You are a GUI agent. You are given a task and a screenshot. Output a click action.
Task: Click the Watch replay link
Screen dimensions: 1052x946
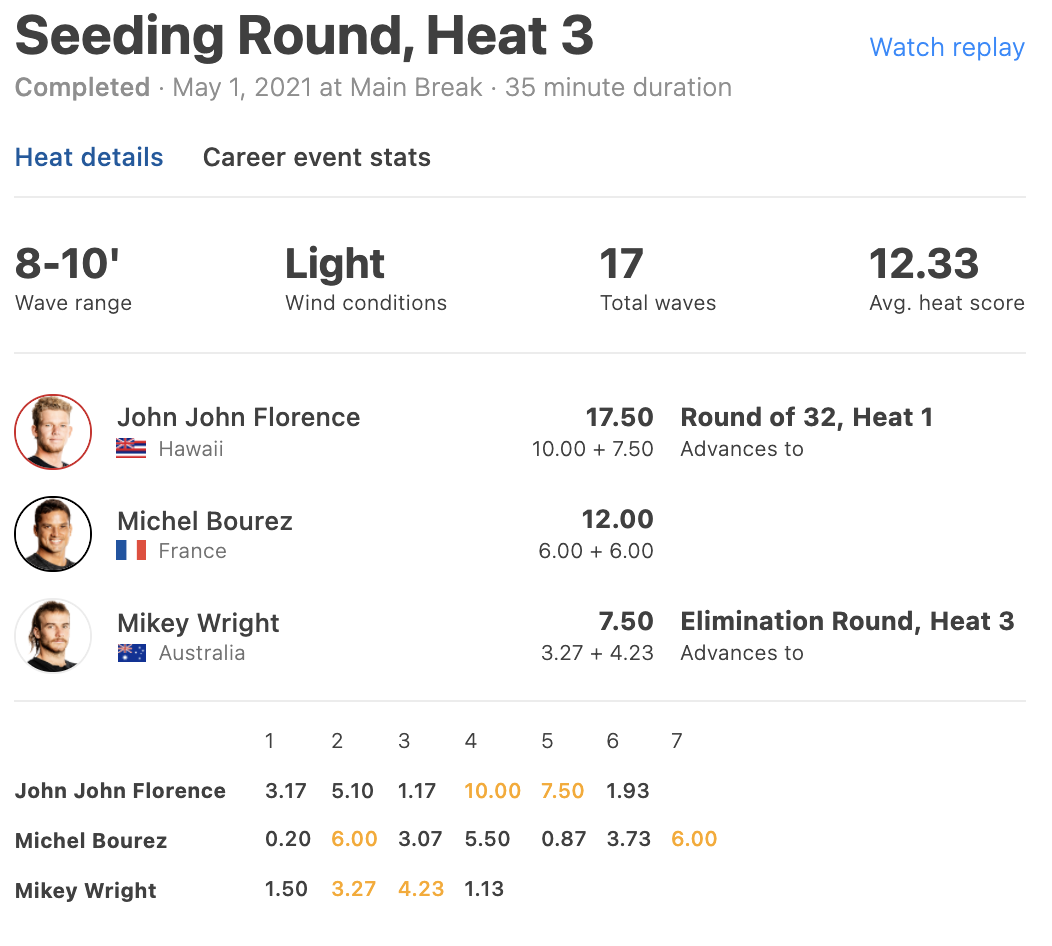coord(947,48)
